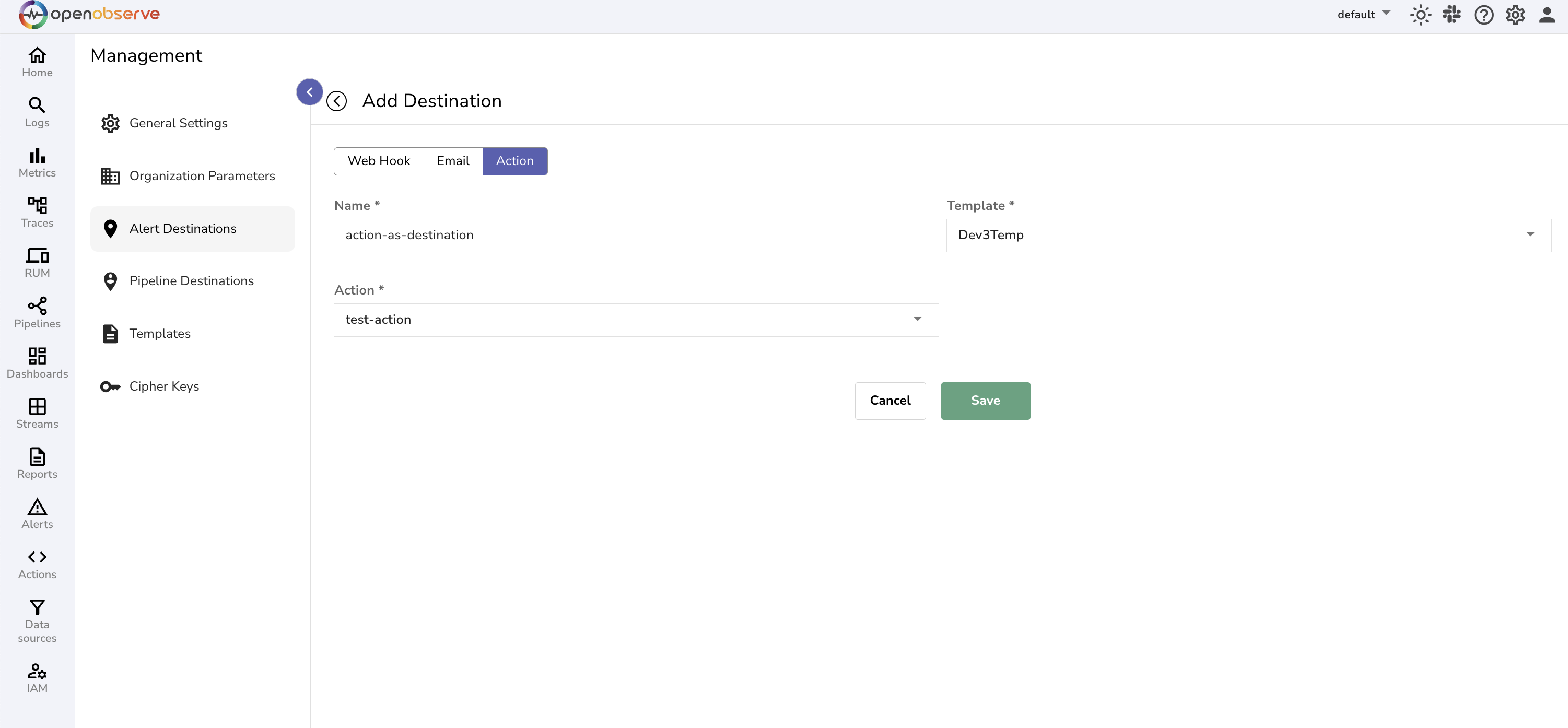Toggle light/dark theme sun icon

click(x=1420, y=15)
